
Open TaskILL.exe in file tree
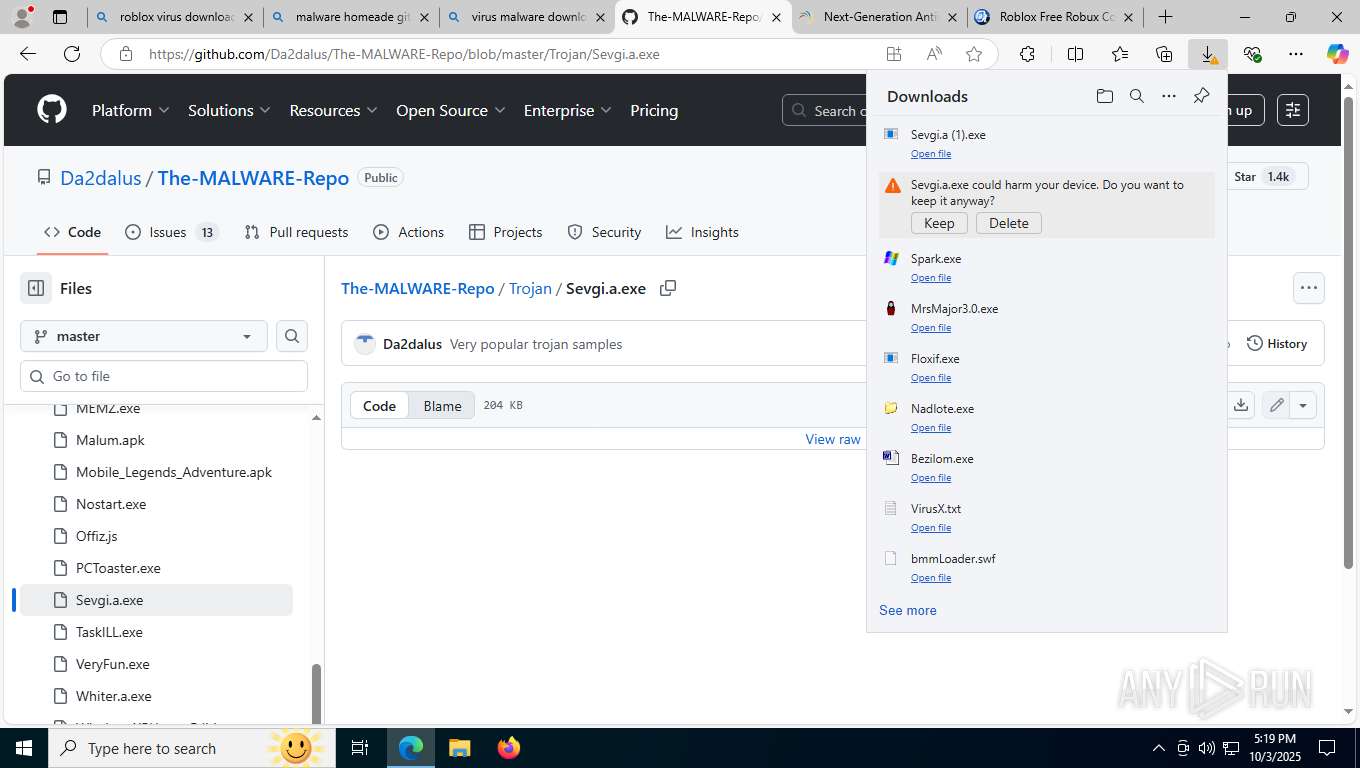click(x=109, y=632)
